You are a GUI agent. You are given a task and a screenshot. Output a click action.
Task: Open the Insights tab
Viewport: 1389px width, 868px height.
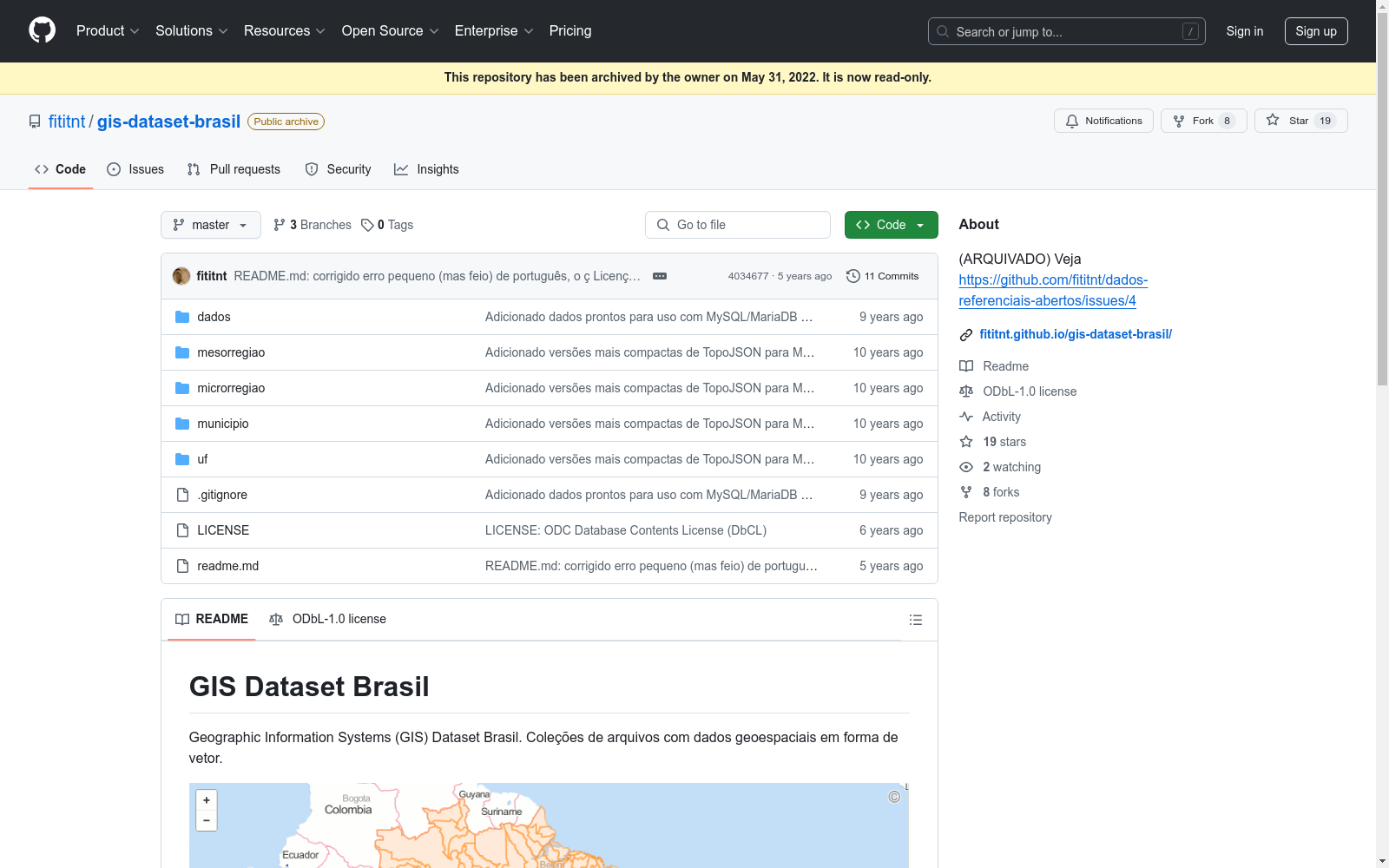point(426,169)
